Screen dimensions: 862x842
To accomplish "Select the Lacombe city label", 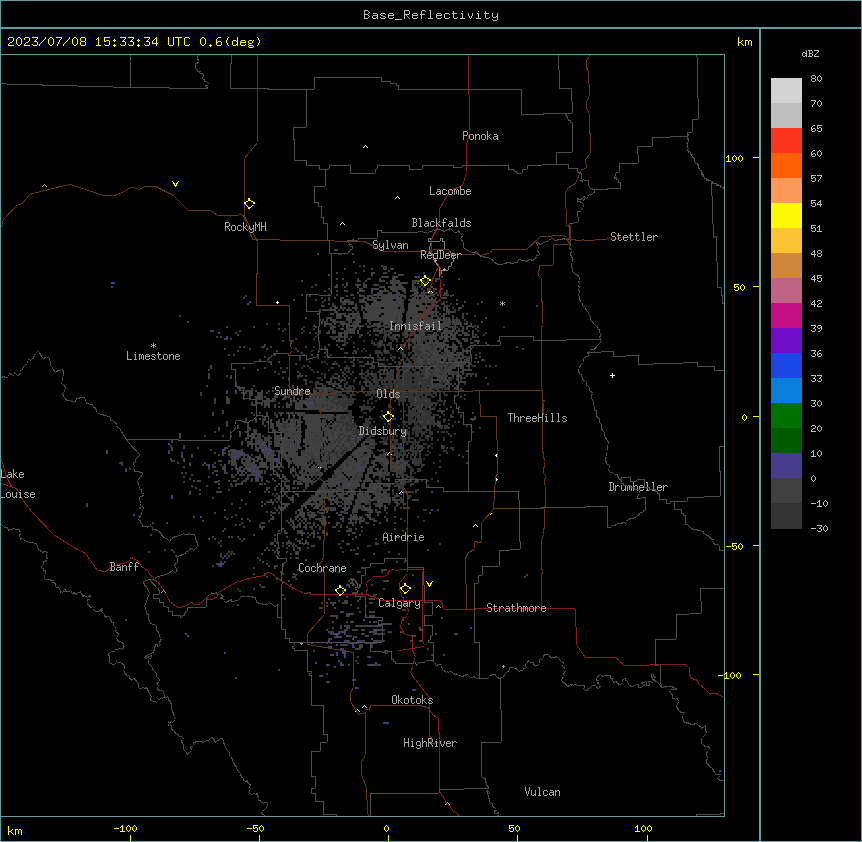I will pos(450,191).
